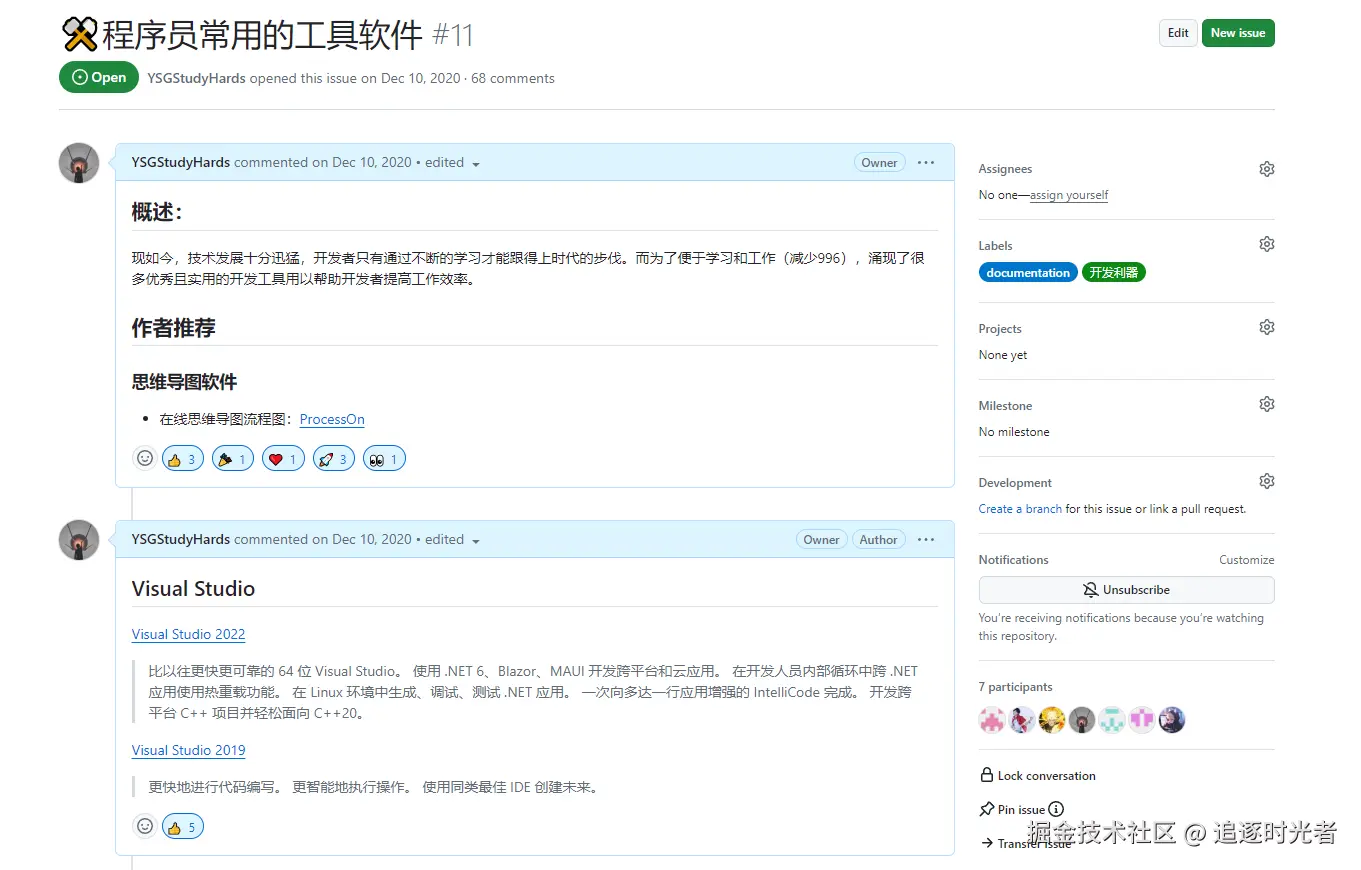Viewport: 1361px width, 870px height.
Task: Click the "Visual Studio" heading
Action: (193, 589)
